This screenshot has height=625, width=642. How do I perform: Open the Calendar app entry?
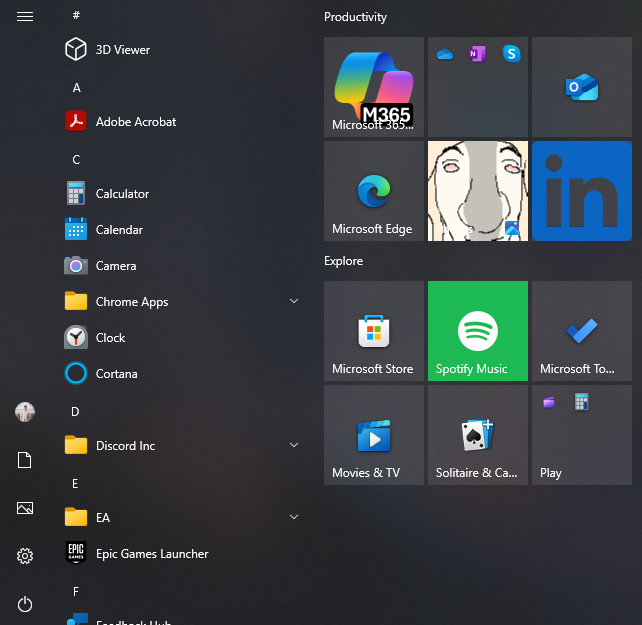point(182,230)
